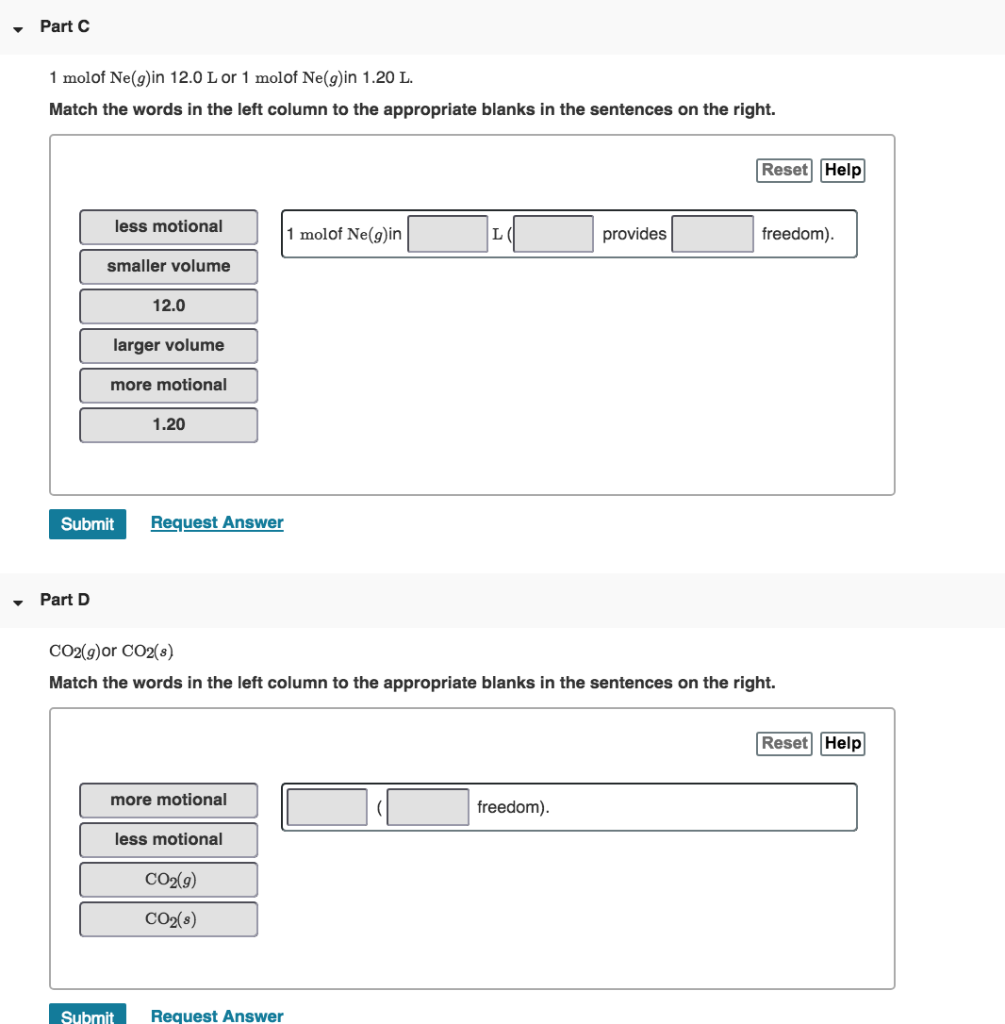Select the '12.0' word tile
The image size is (1005, 1024).
tap(168, 306)
